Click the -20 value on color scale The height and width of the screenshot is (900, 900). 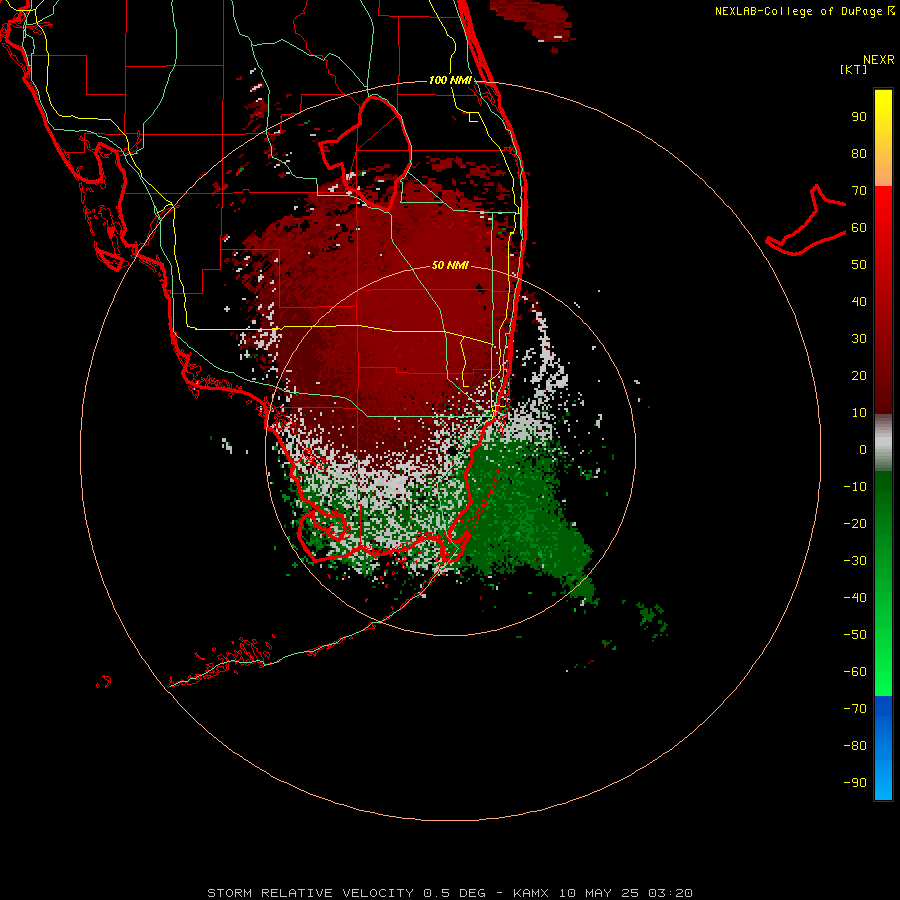click(855, 523)
